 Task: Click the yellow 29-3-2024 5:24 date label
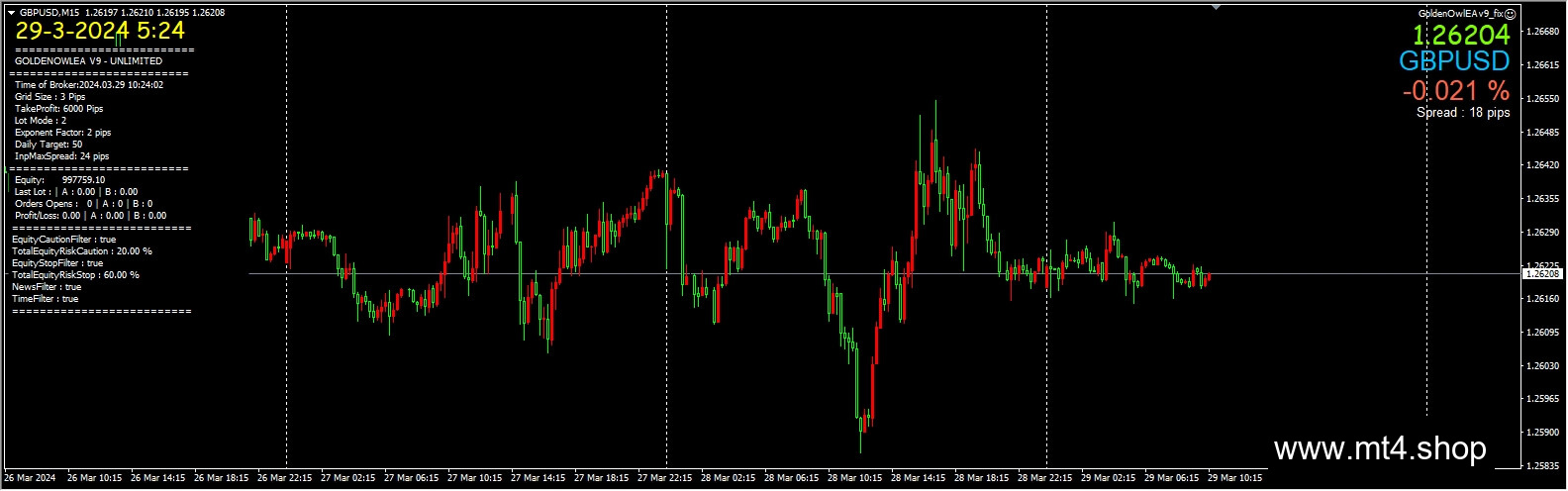pos(100,32)
